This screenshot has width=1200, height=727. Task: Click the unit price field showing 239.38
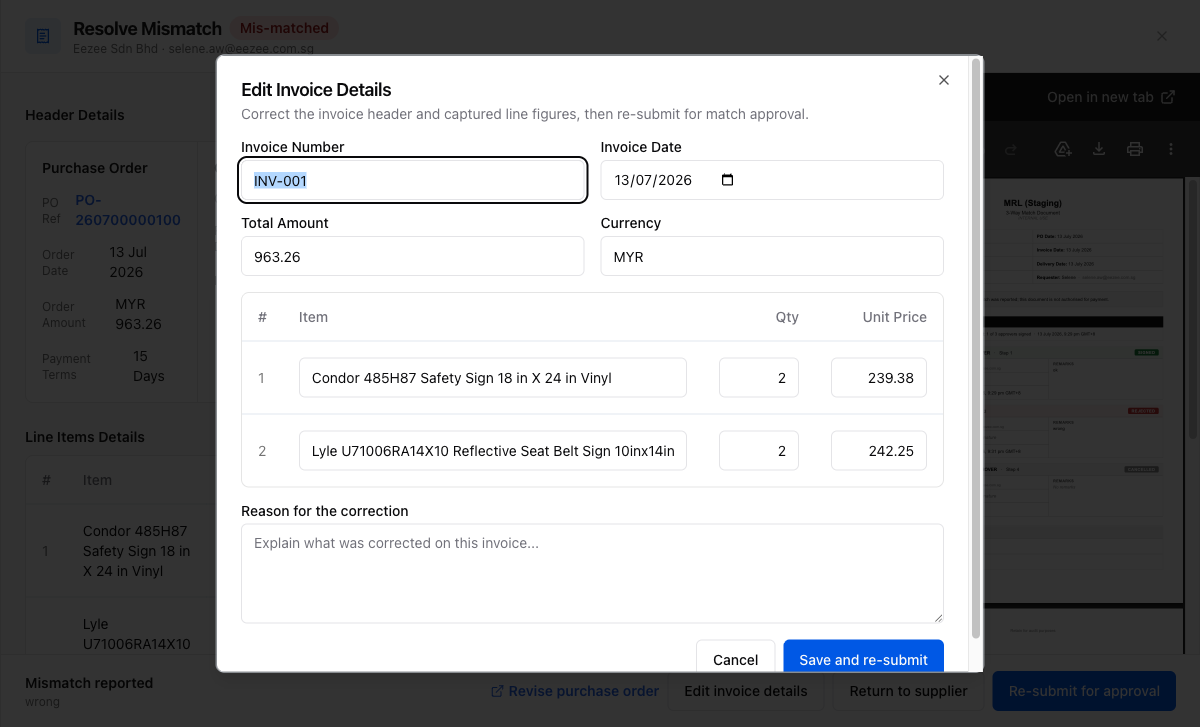pos(879,378)
